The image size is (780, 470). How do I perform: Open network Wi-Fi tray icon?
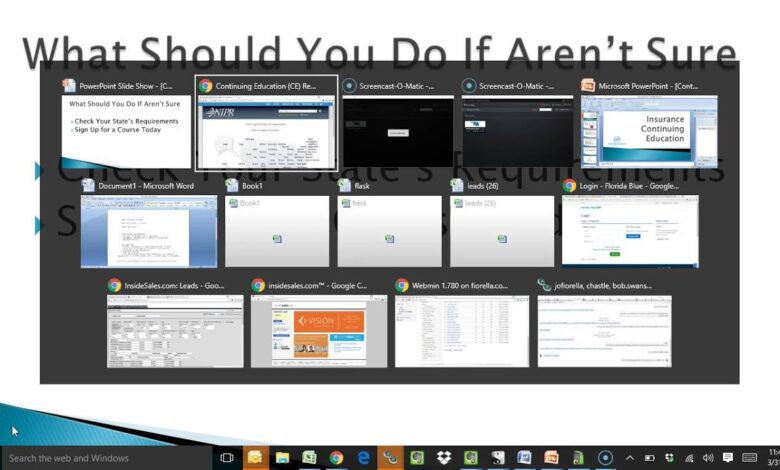[x=689, y=458]
